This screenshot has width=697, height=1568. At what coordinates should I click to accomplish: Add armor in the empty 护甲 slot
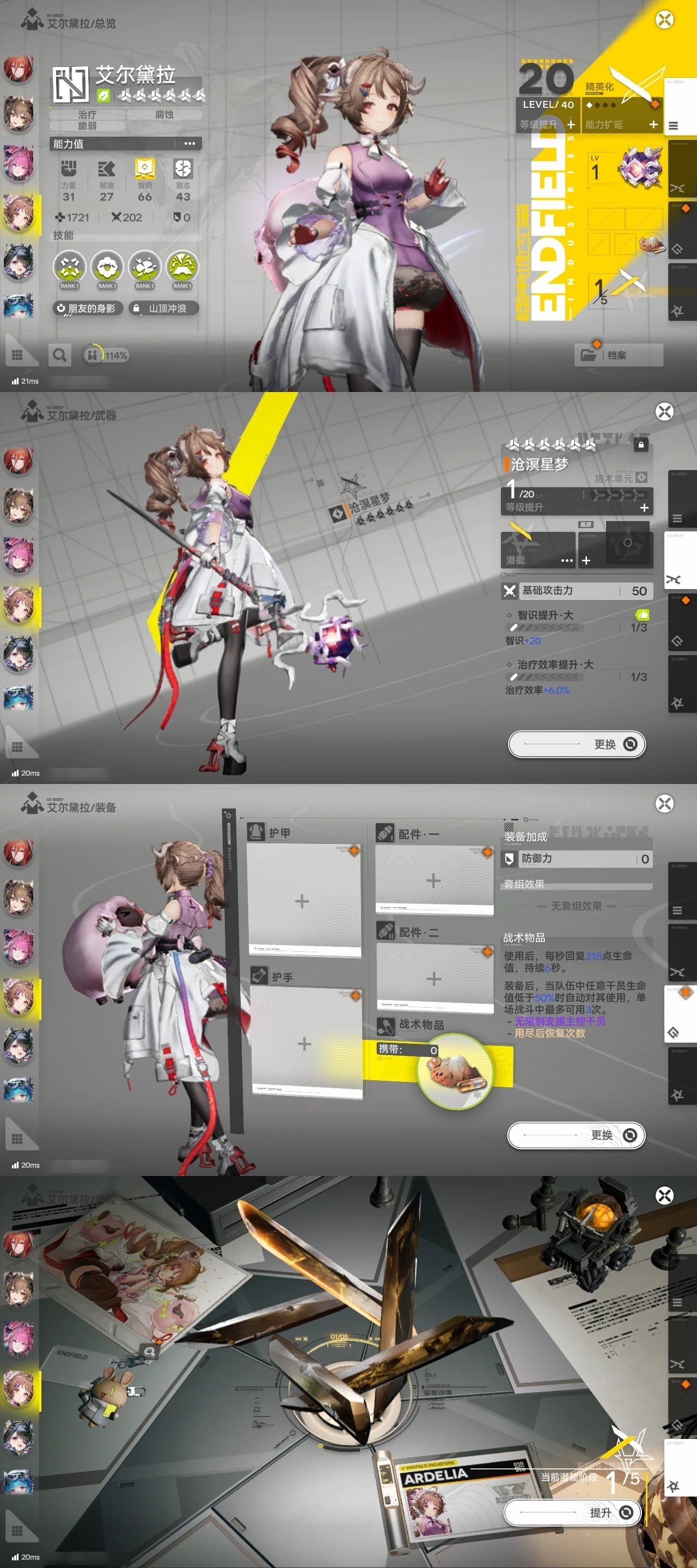303,901
